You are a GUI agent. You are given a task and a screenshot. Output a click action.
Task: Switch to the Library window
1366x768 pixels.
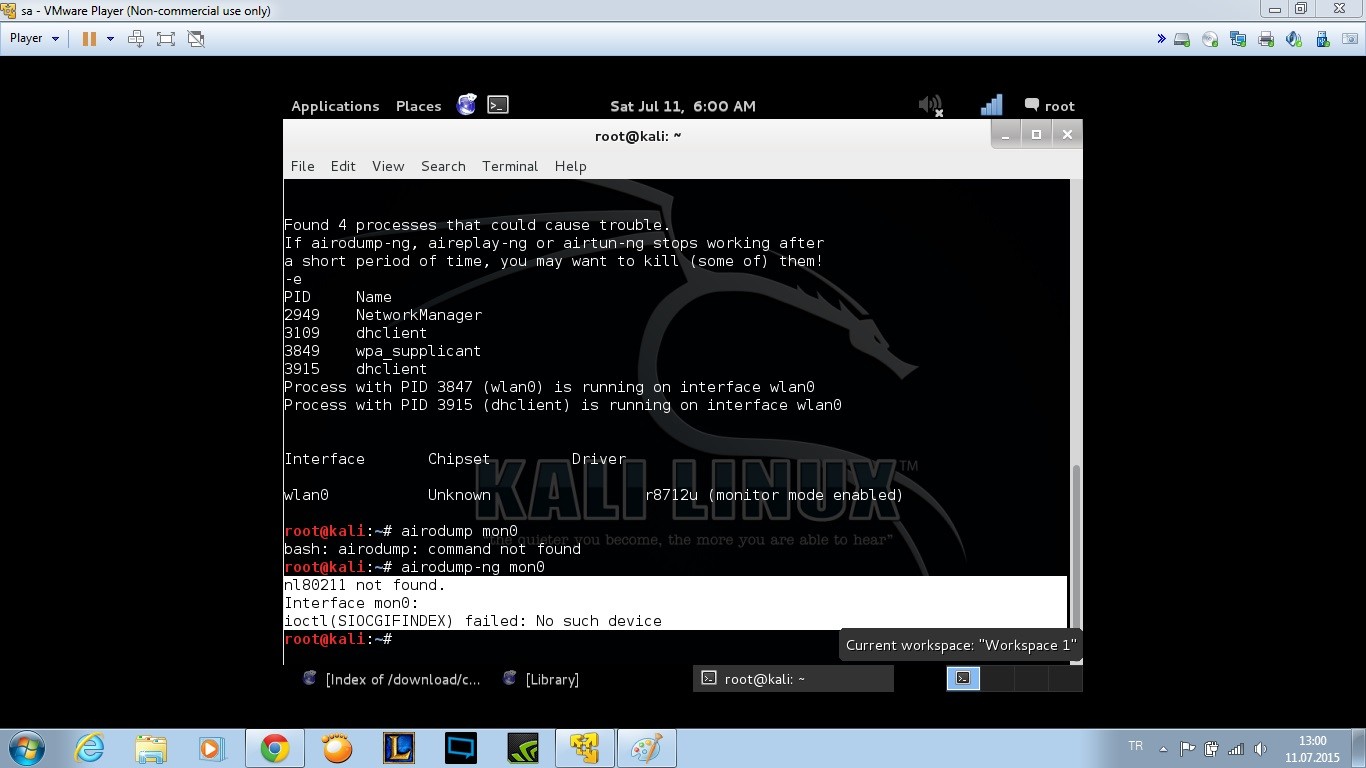[541, 679]
